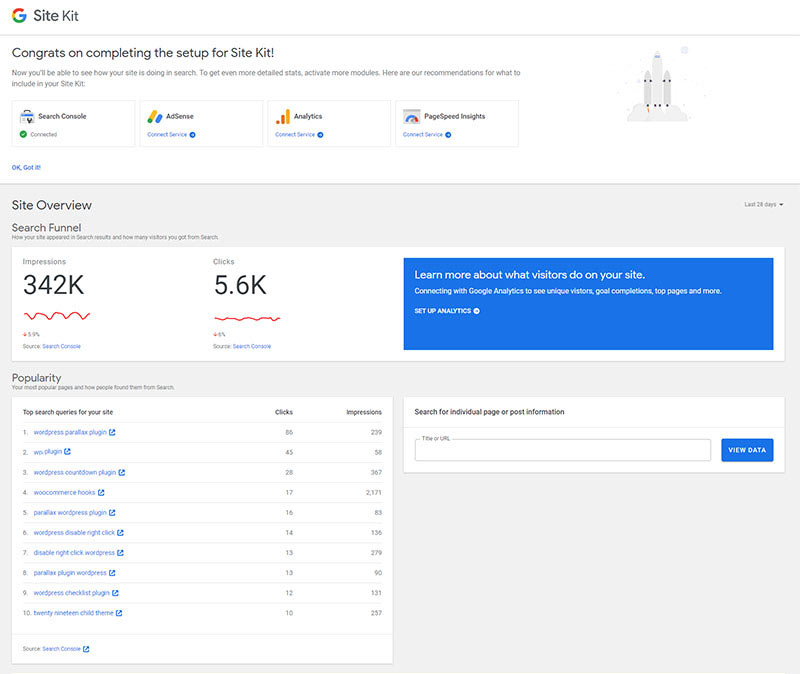This screenshot has width=800, height=674.
Task: Open the wordpress countdown plugin query link
Action: pos(75,473)
